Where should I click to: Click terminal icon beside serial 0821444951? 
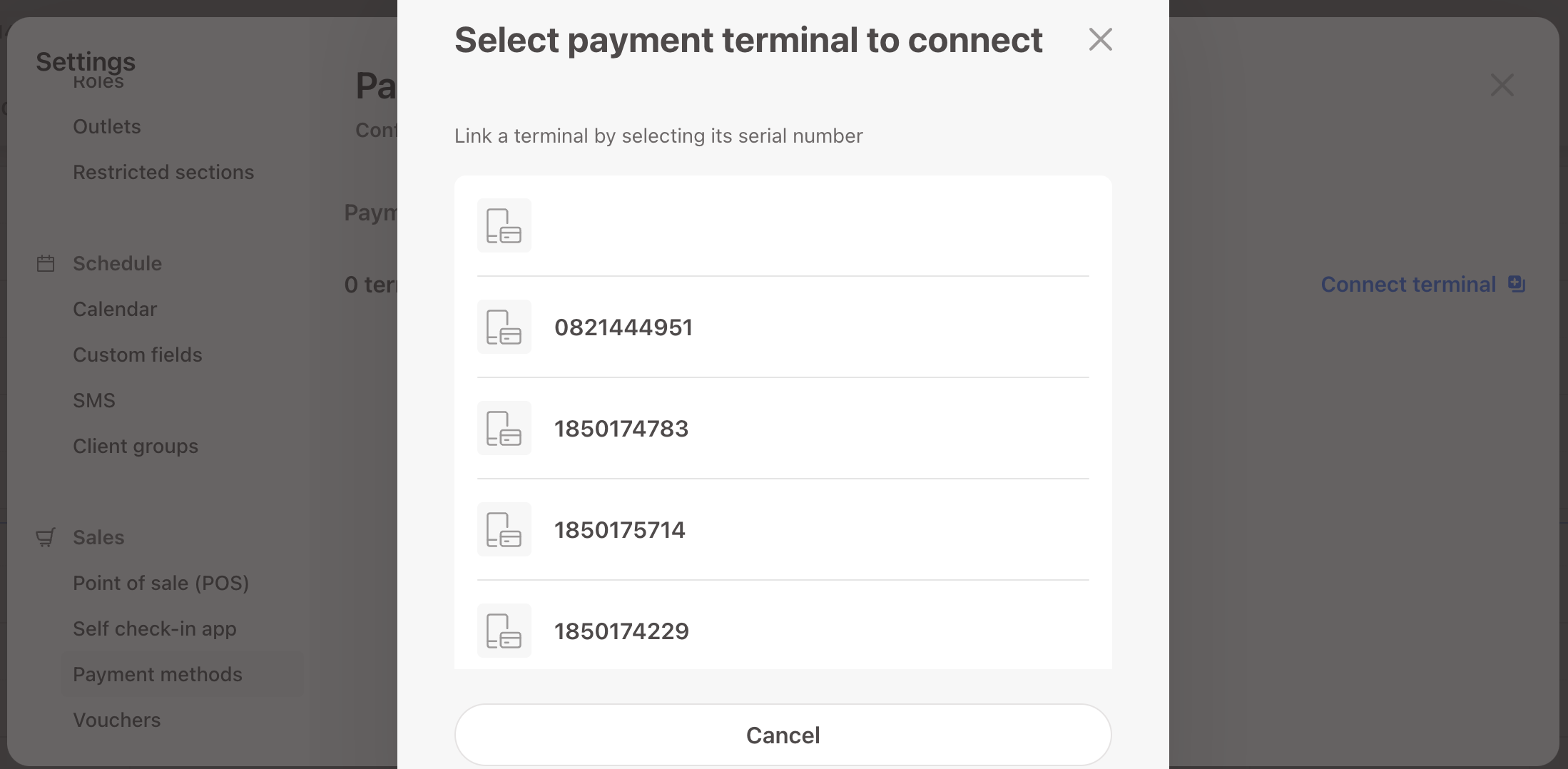pyautogui.click(x=504, y=327)
